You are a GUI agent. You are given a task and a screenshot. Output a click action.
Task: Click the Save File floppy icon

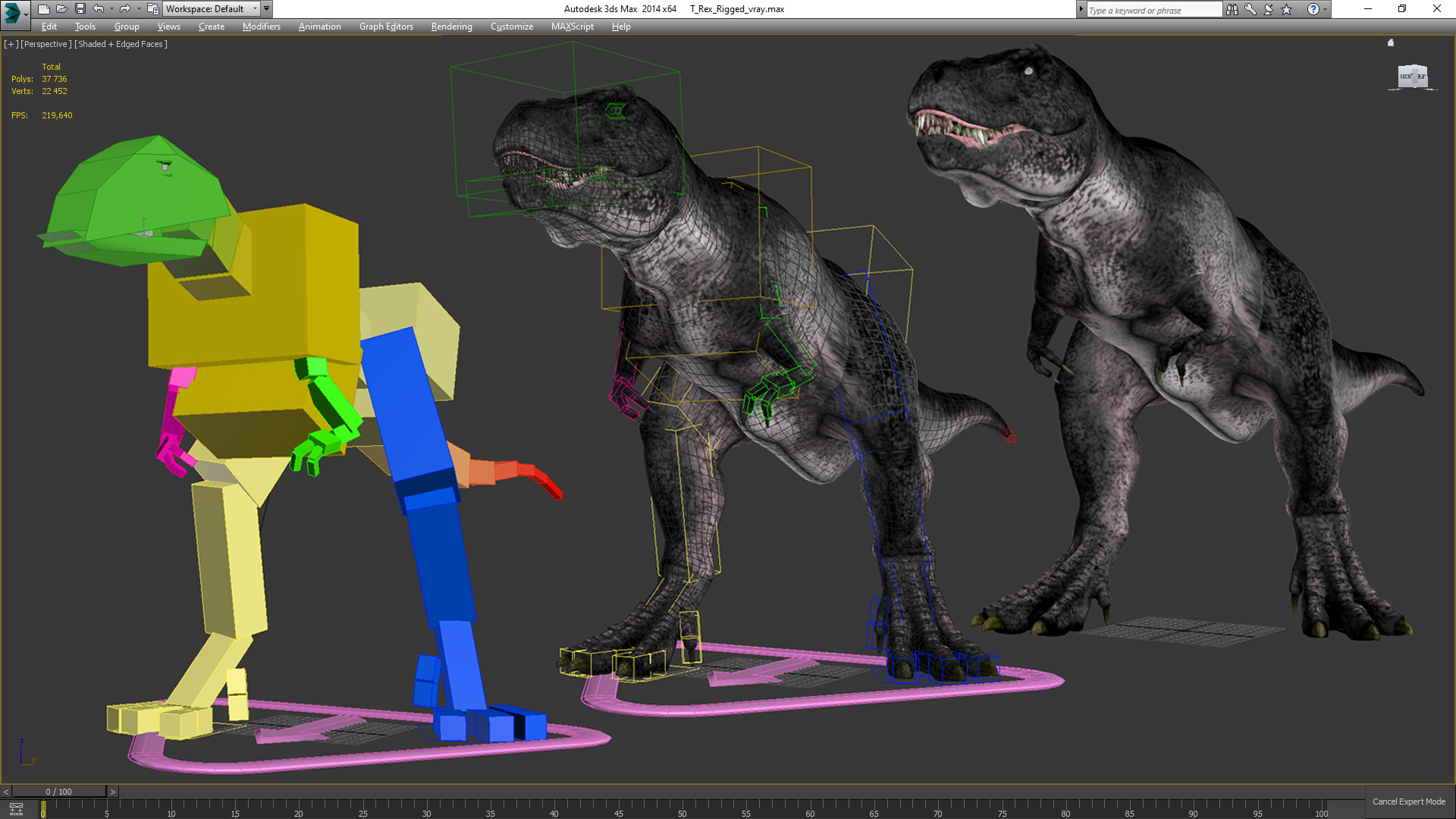[x=80, y=9]
